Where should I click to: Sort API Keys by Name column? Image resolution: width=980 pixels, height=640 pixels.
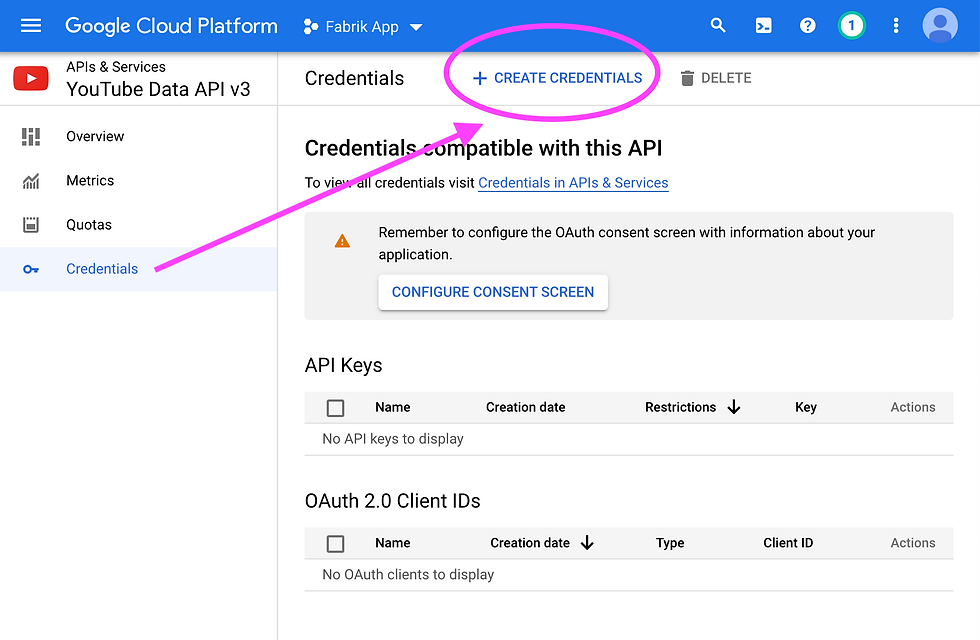(392, 408)
